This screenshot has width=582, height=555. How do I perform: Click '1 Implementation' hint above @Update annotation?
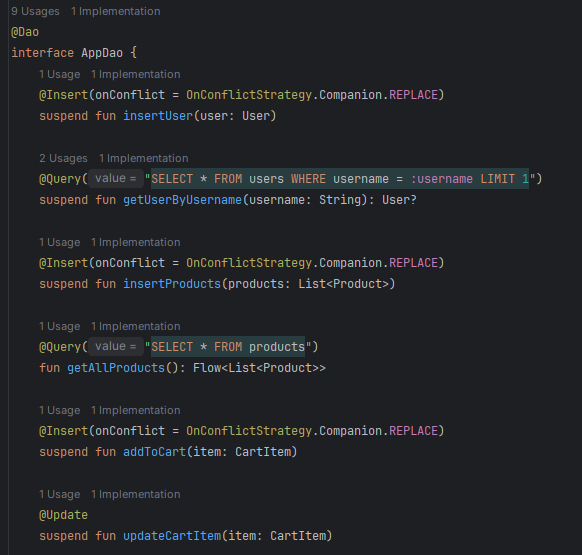click(136, 494)
